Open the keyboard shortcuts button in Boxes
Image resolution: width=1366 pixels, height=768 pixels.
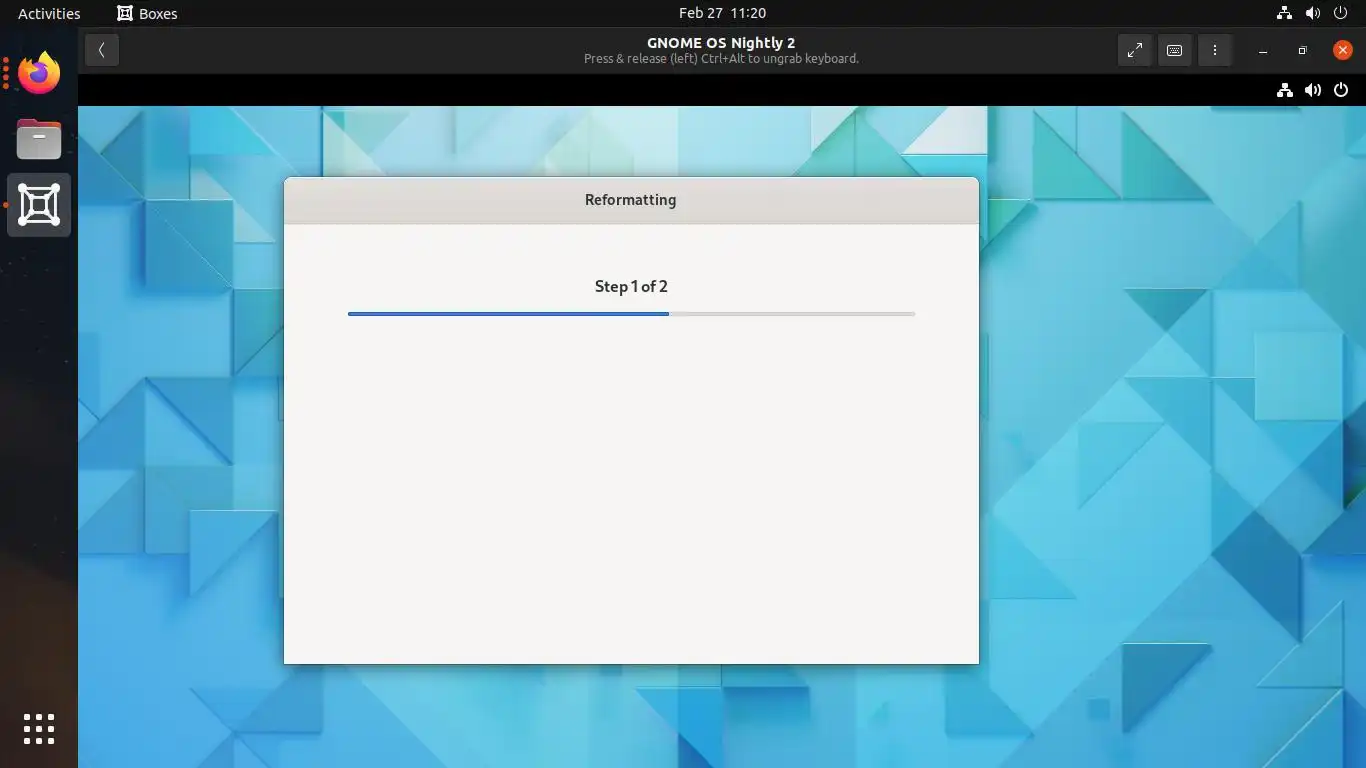click(x=1175, y=50)
